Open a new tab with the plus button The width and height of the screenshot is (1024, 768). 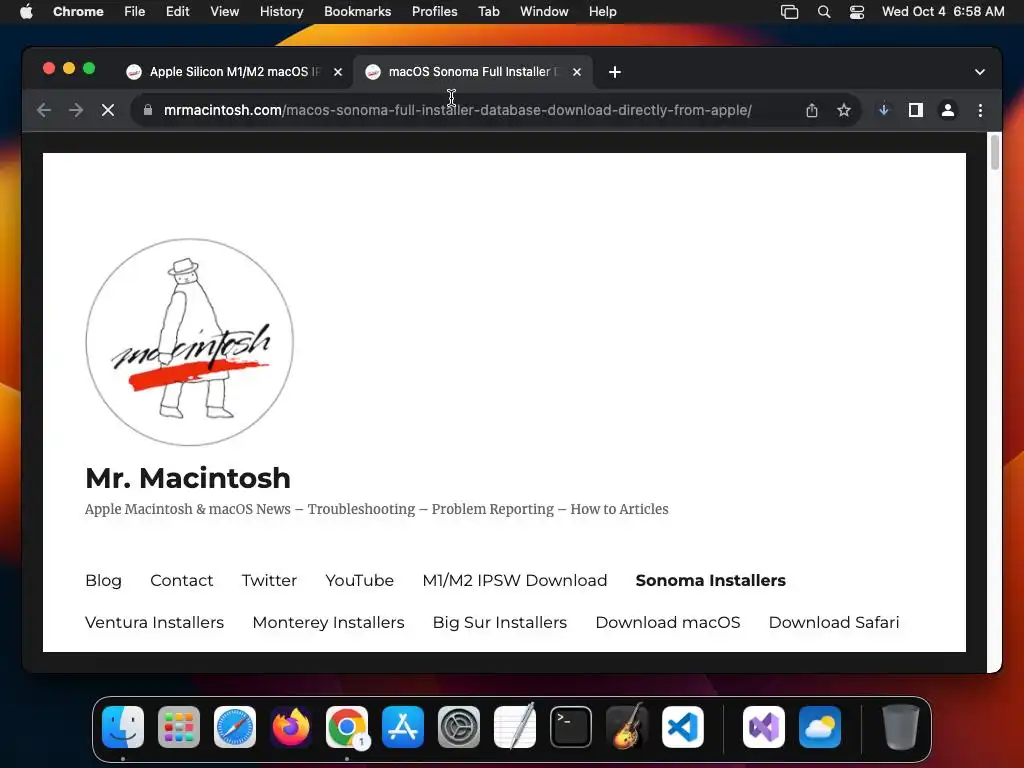(x=615, y=72)
